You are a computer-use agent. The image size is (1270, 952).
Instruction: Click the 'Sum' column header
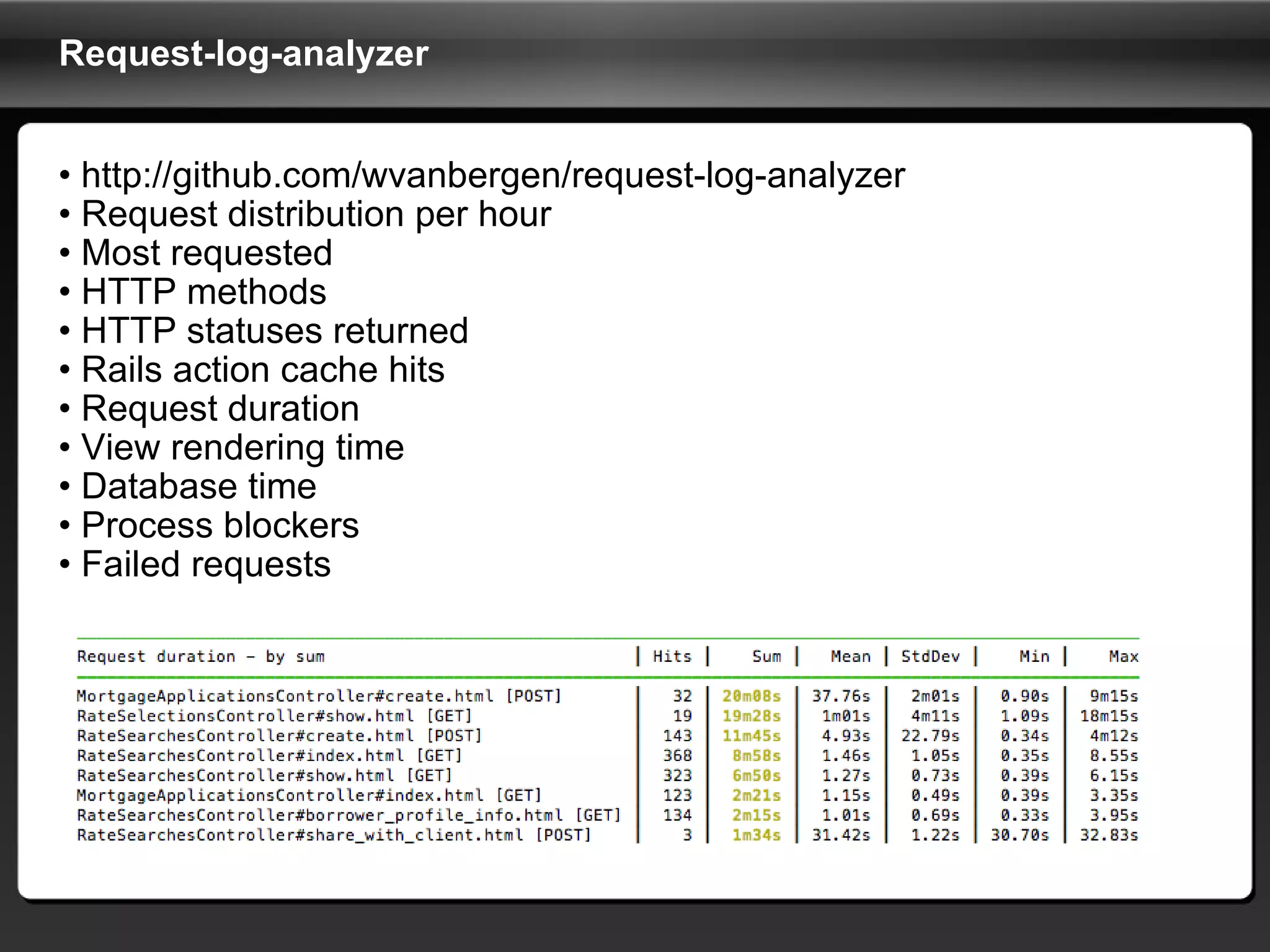766,656
